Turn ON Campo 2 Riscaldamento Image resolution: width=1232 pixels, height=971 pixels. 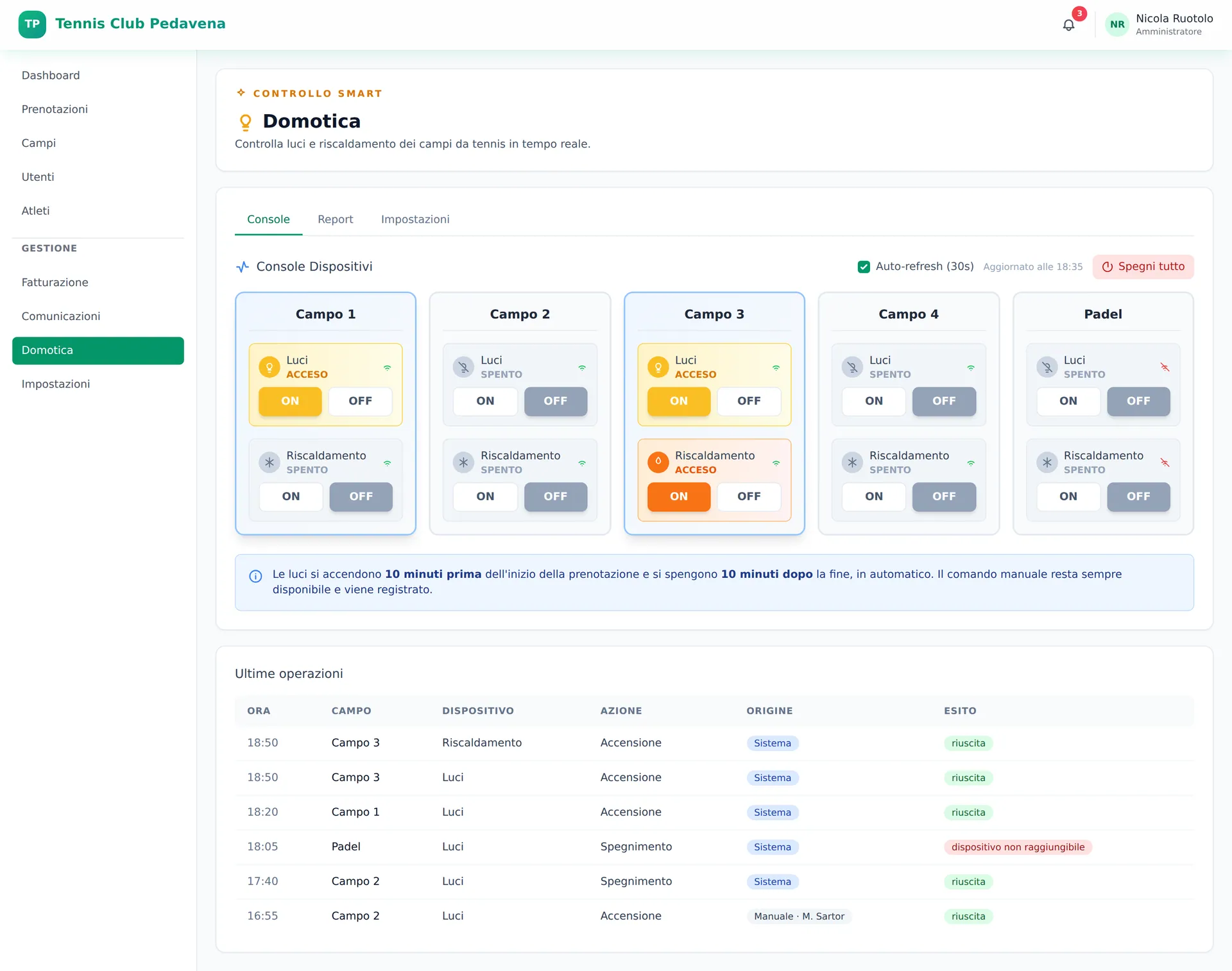[485, 497]
